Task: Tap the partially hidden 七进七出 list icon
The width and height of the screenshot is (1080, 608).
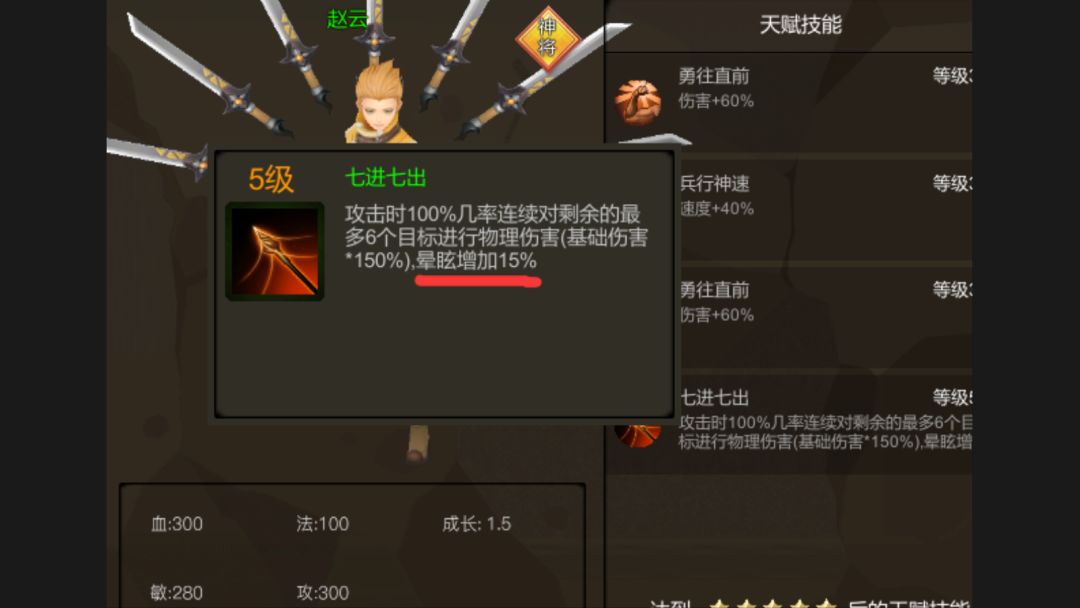Action: [638, 434]
